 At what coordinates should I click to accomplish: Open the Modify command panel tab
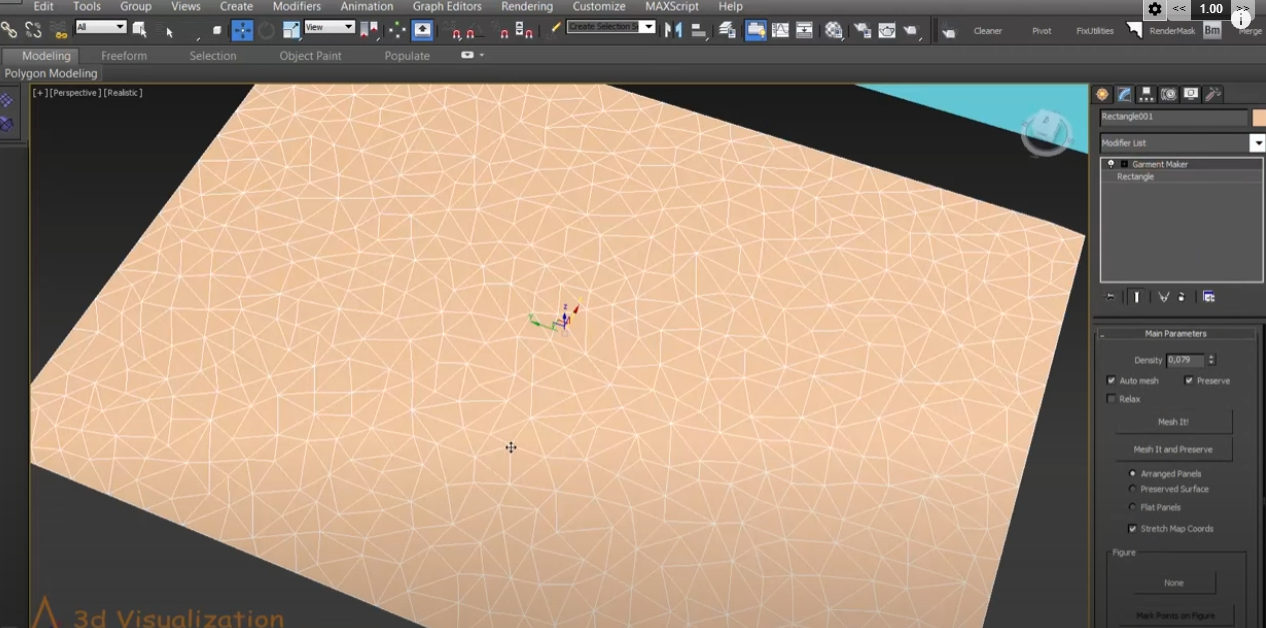(x=1124, y=94)
